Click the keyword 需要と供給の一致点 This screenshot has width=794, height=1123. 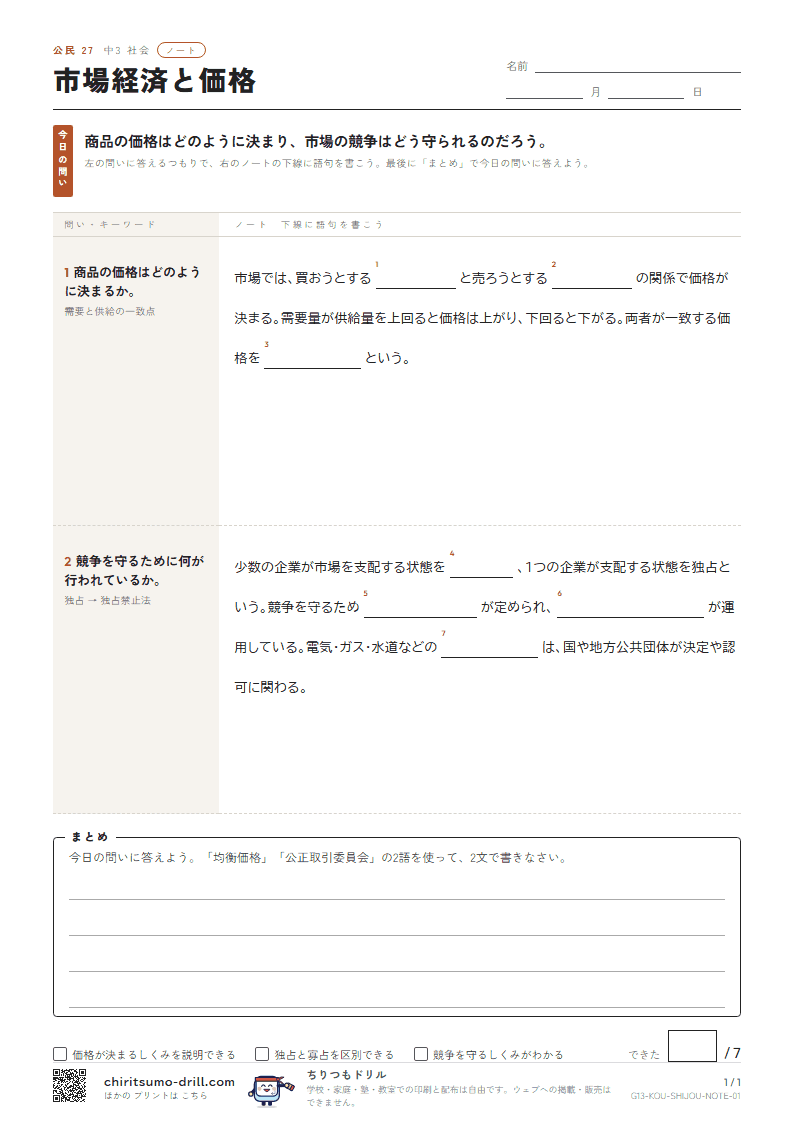tap(110, 312)
